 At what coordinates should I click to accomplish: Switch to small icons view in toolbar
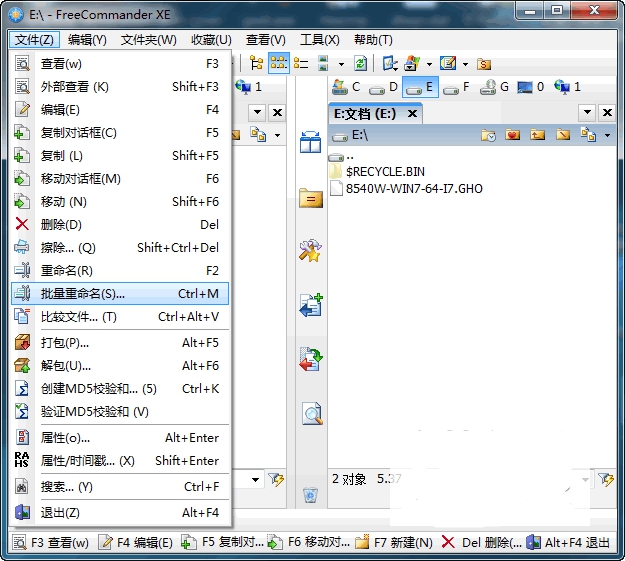279,63
